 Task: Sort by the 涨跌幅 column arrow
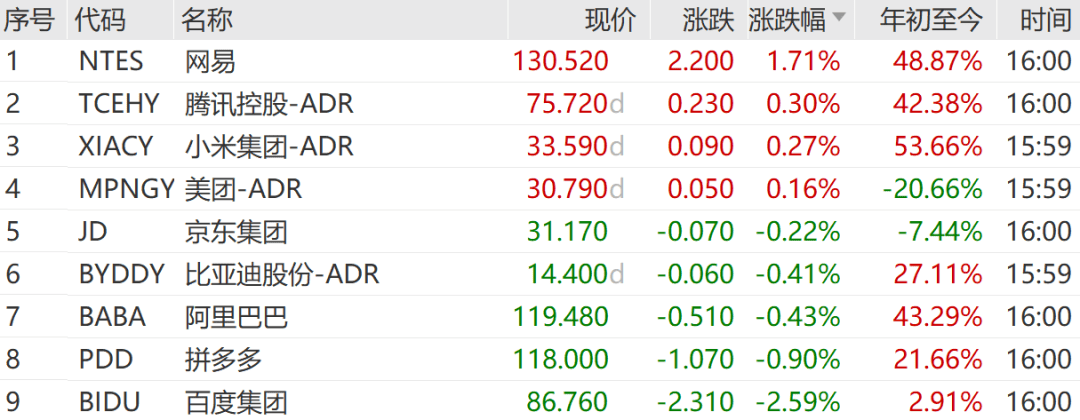pos(838,17)
